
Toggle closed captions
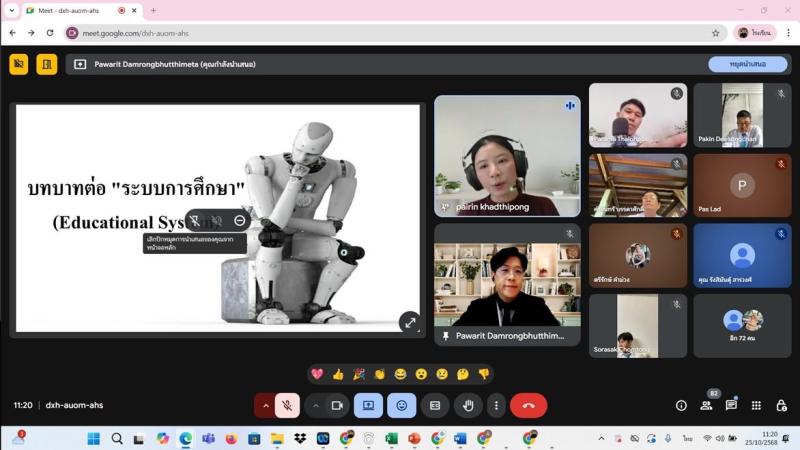pyautogui.click(x=435, y=405)
